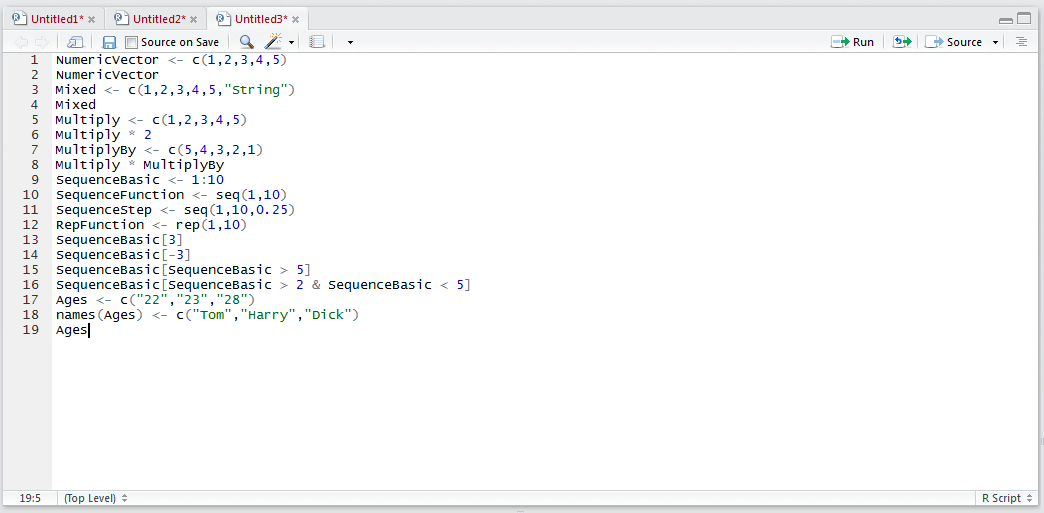Minimize the source pane
The height and width of the screenshot is (513, 1044).
1006,19
